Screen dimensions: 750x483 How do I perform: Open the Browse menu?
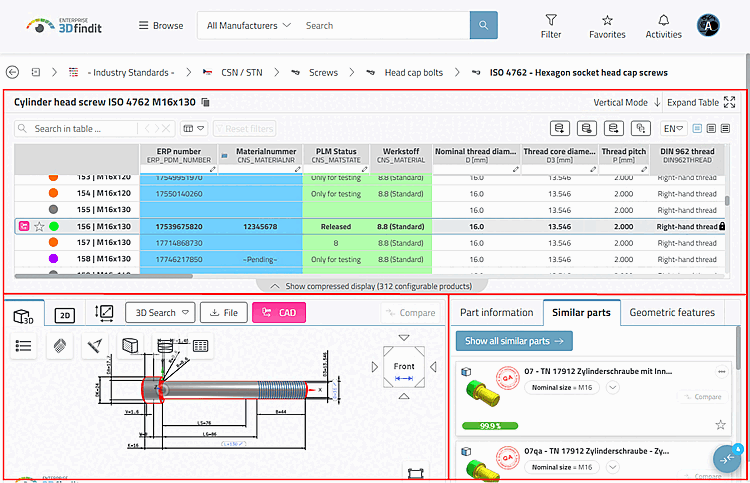click(x=161, y=25)
